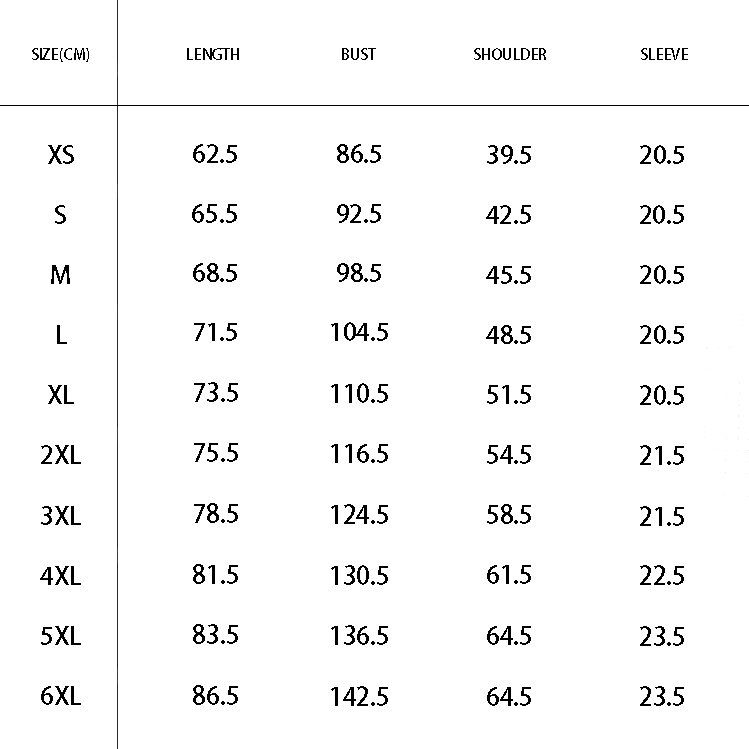Screen dimensions: 749x749
Task: Click the 83.5 length value
Action: [215, 635]
